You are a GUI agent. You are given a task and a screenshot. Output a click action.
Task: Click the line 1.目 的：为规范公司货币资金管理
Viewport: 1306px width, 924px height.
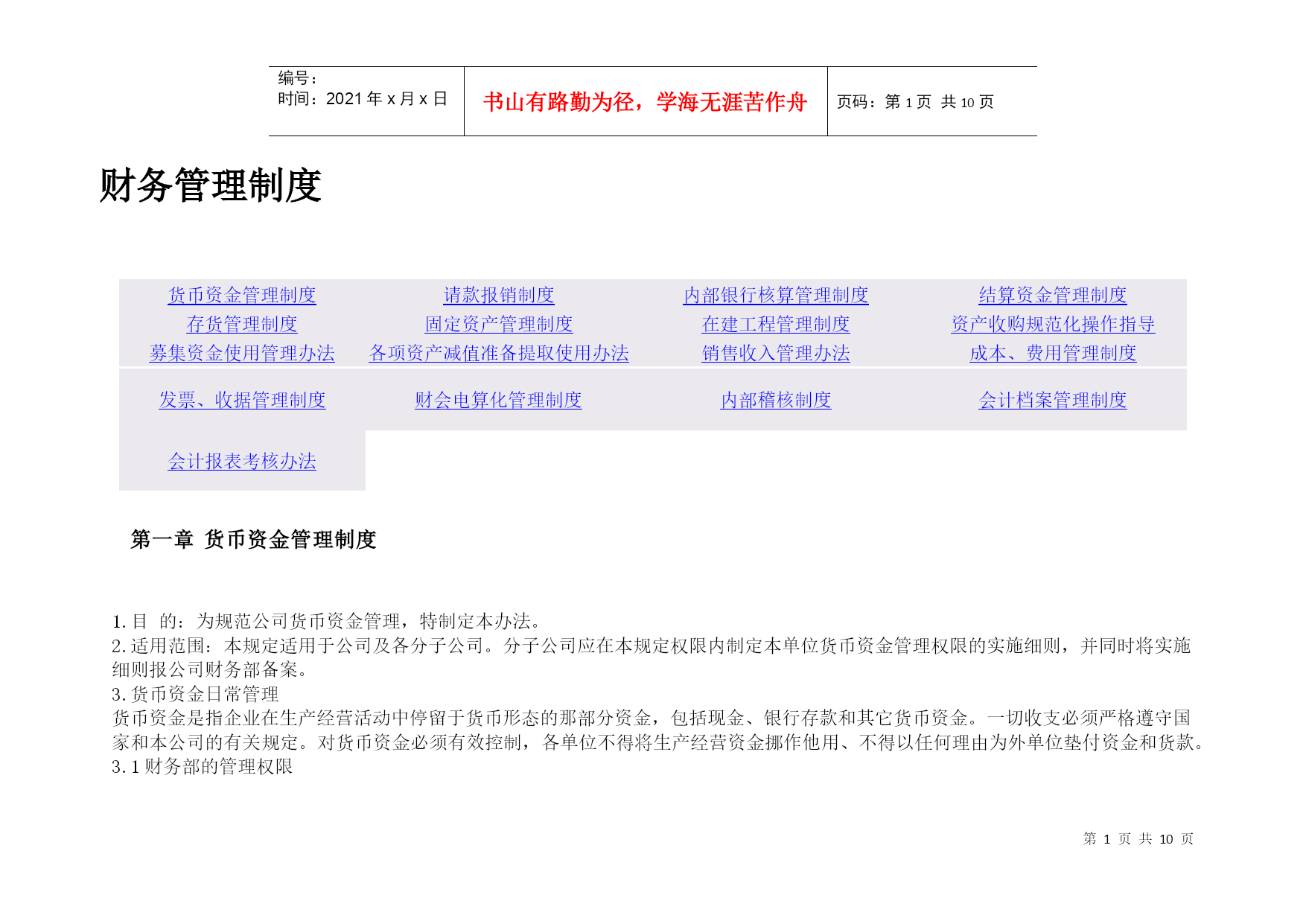tap(326, 622)
